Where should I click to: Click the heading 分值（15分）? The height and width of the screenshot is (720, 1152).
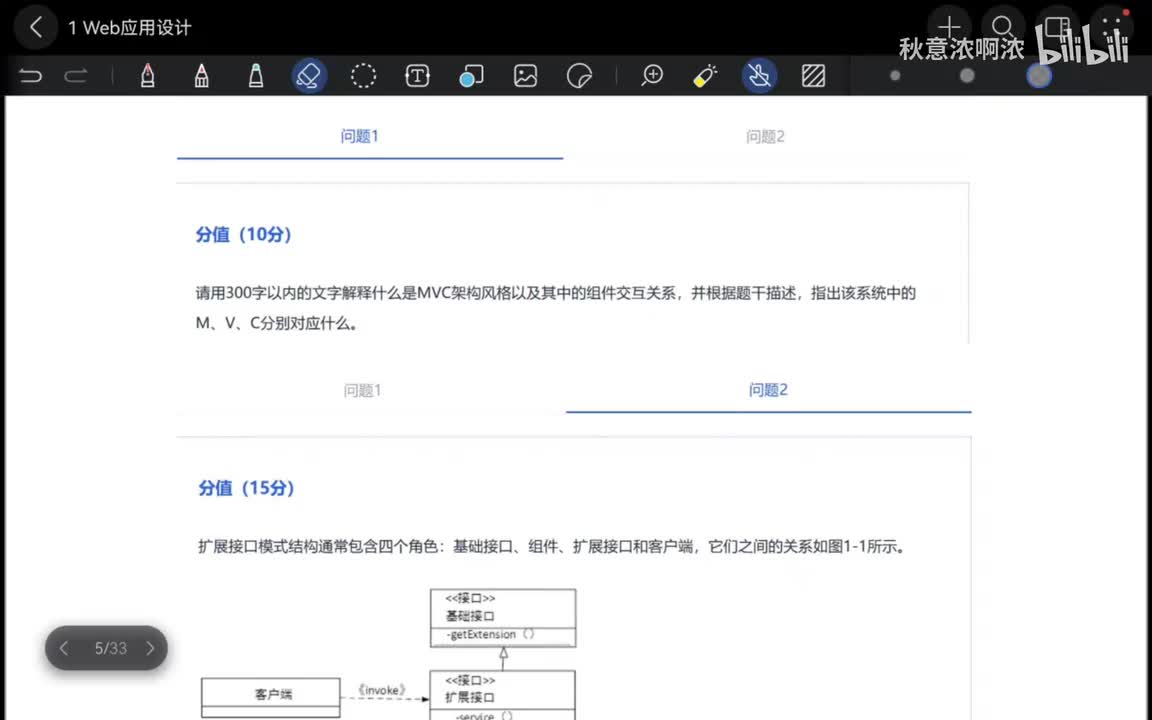246,488
